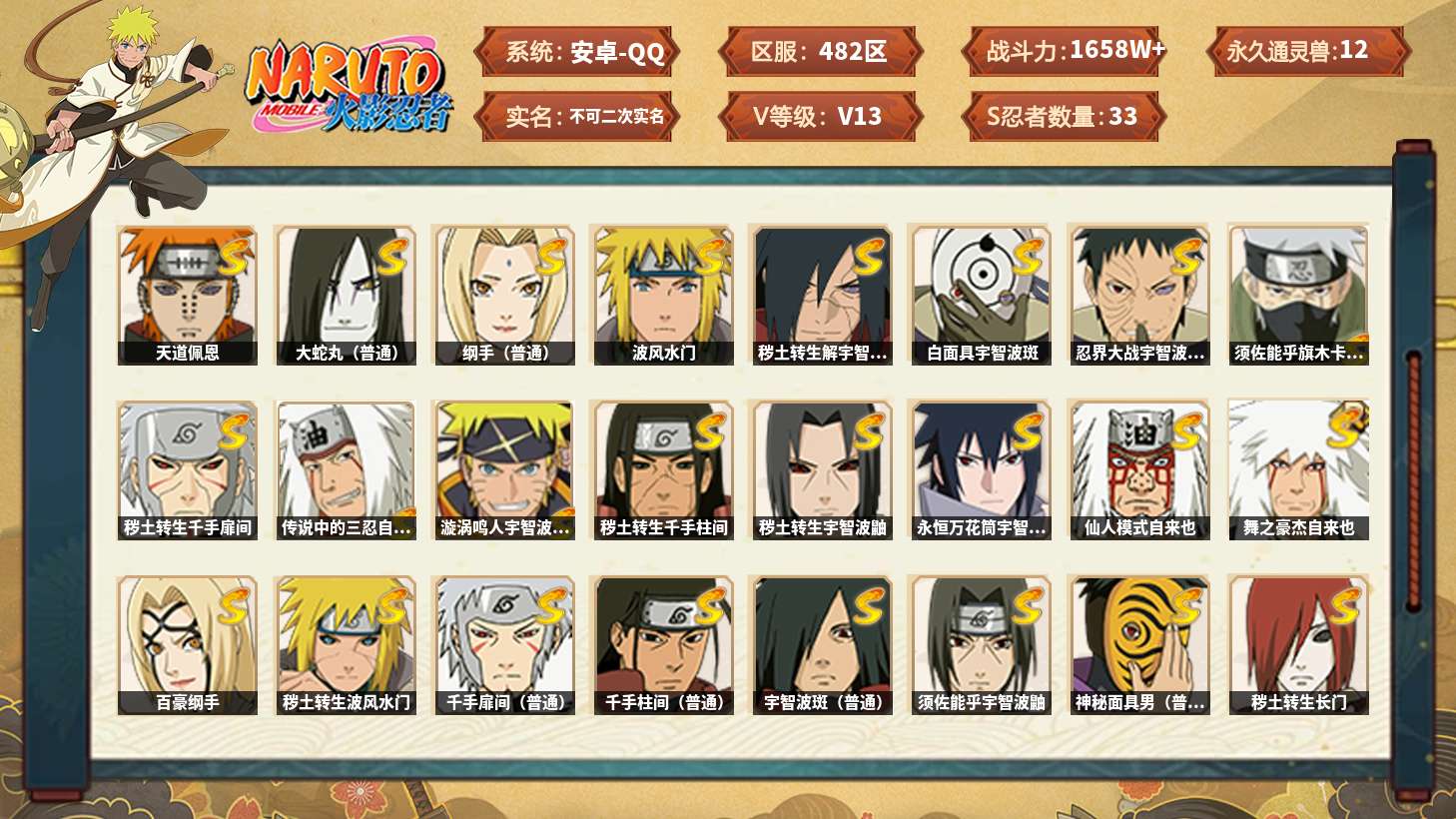The height and width of the screenshot is (819, 1456).
Task: Select the 天道佩恩 ninja portrait
Action: [187, 295]
